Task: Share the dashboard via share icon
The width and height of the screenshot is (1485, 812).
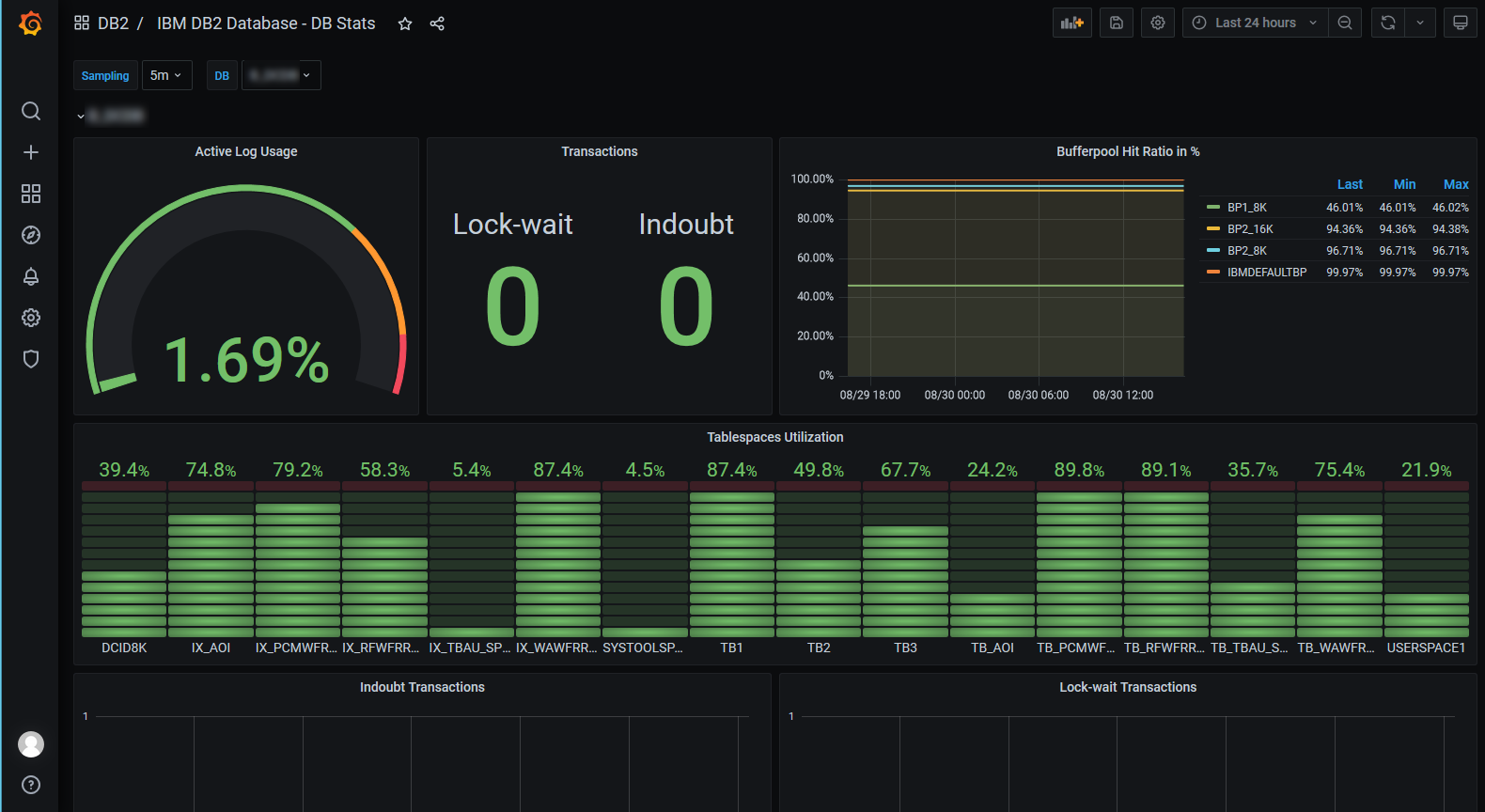Action: click(437, 23)
